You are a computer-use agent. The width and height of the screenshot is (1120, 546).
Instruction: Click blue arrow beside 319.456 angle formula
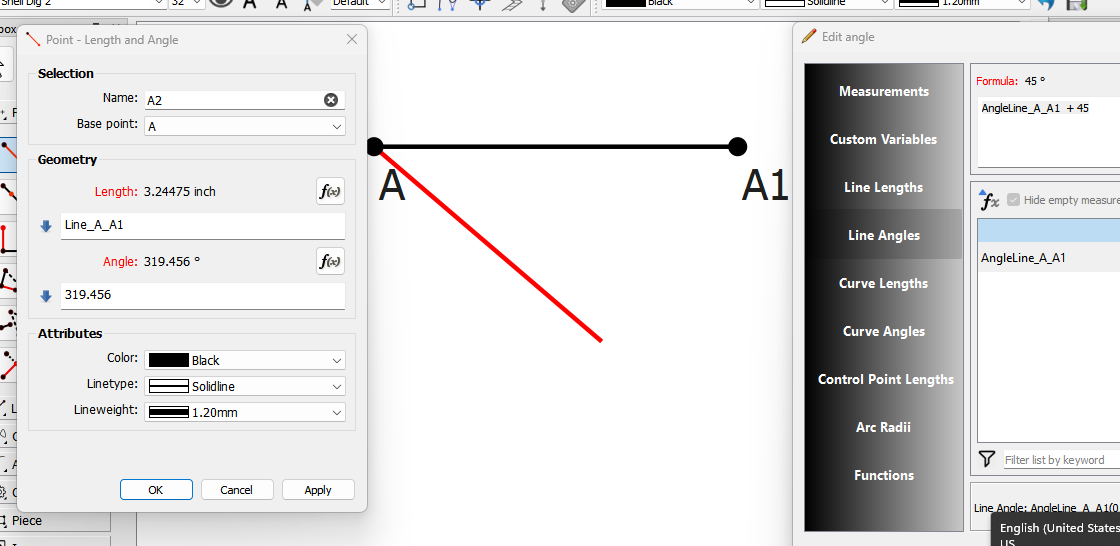[46, 296]
